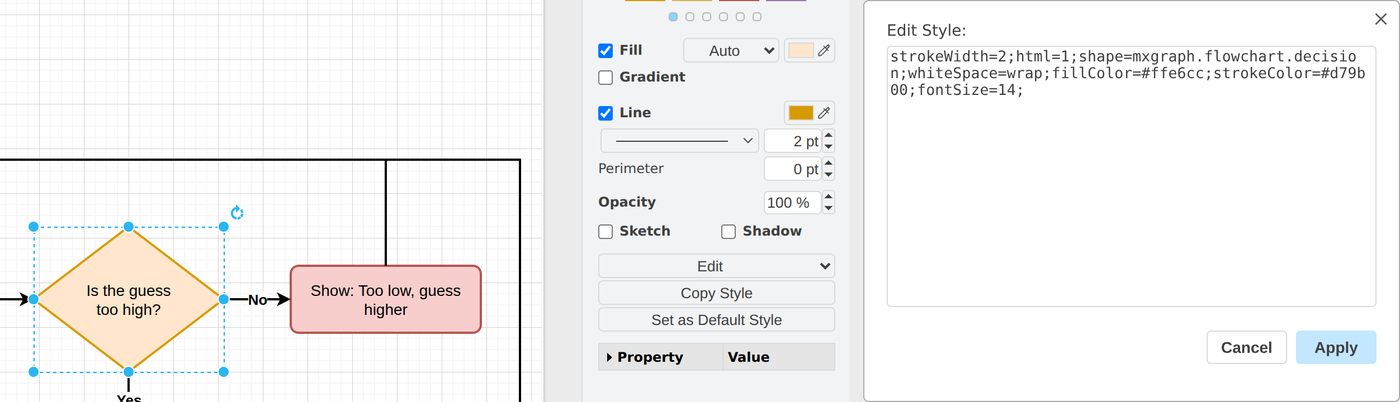Viewport: 1400px width, 402px height.
Task: Click inside the Edit Style text area
Action: [x=1129, y=175]
